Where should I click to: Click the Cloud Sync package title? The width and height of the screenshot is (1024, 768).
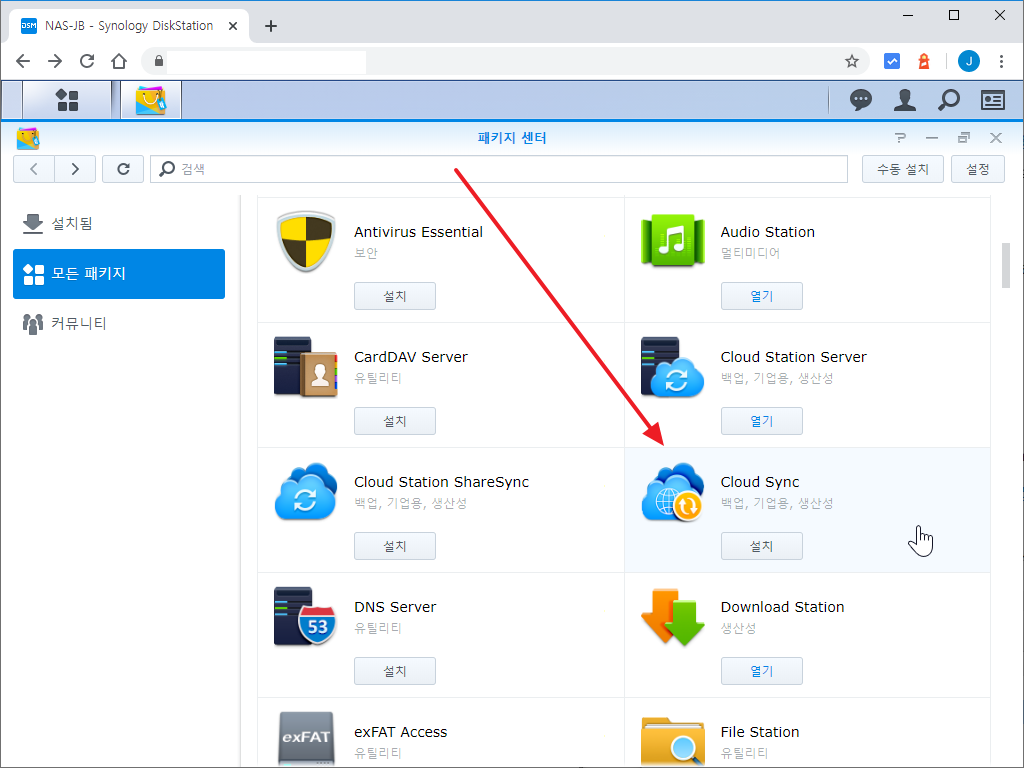tap(760, 482)
